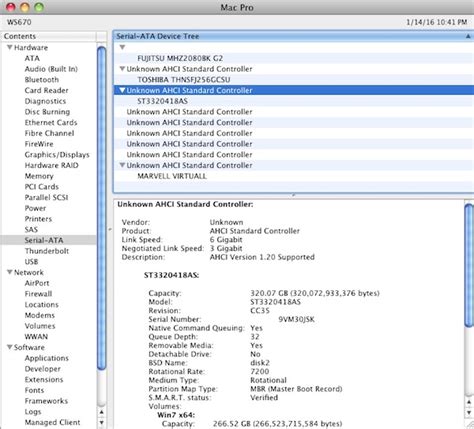Collapse the highlighted AHCI controller triangle
The height and width of the screenshot is (429, 474).
point(122,90)
